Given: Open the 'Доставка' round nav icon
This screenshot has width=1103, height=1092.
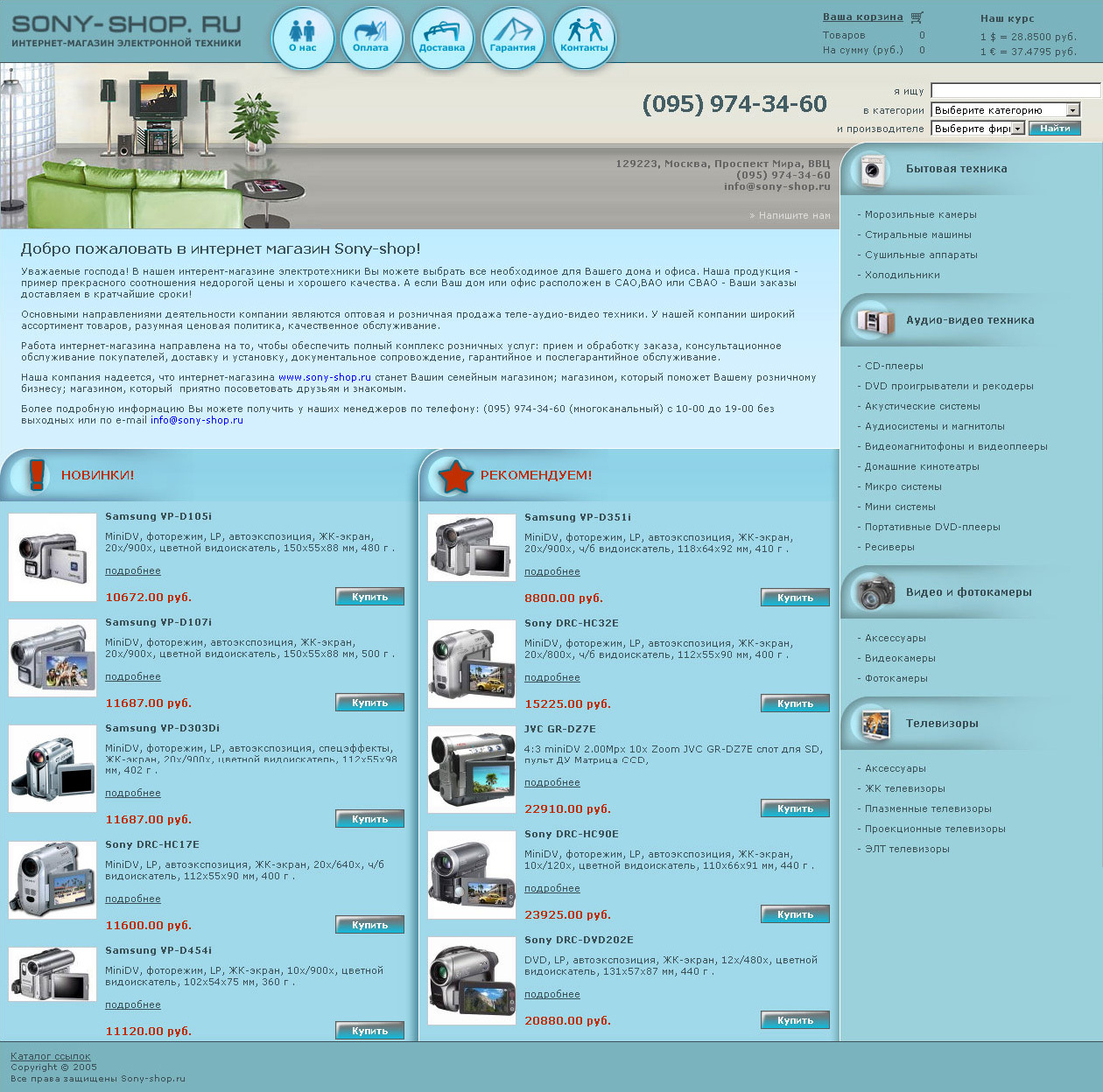Looking at the screenshot, I should point(442,38).
